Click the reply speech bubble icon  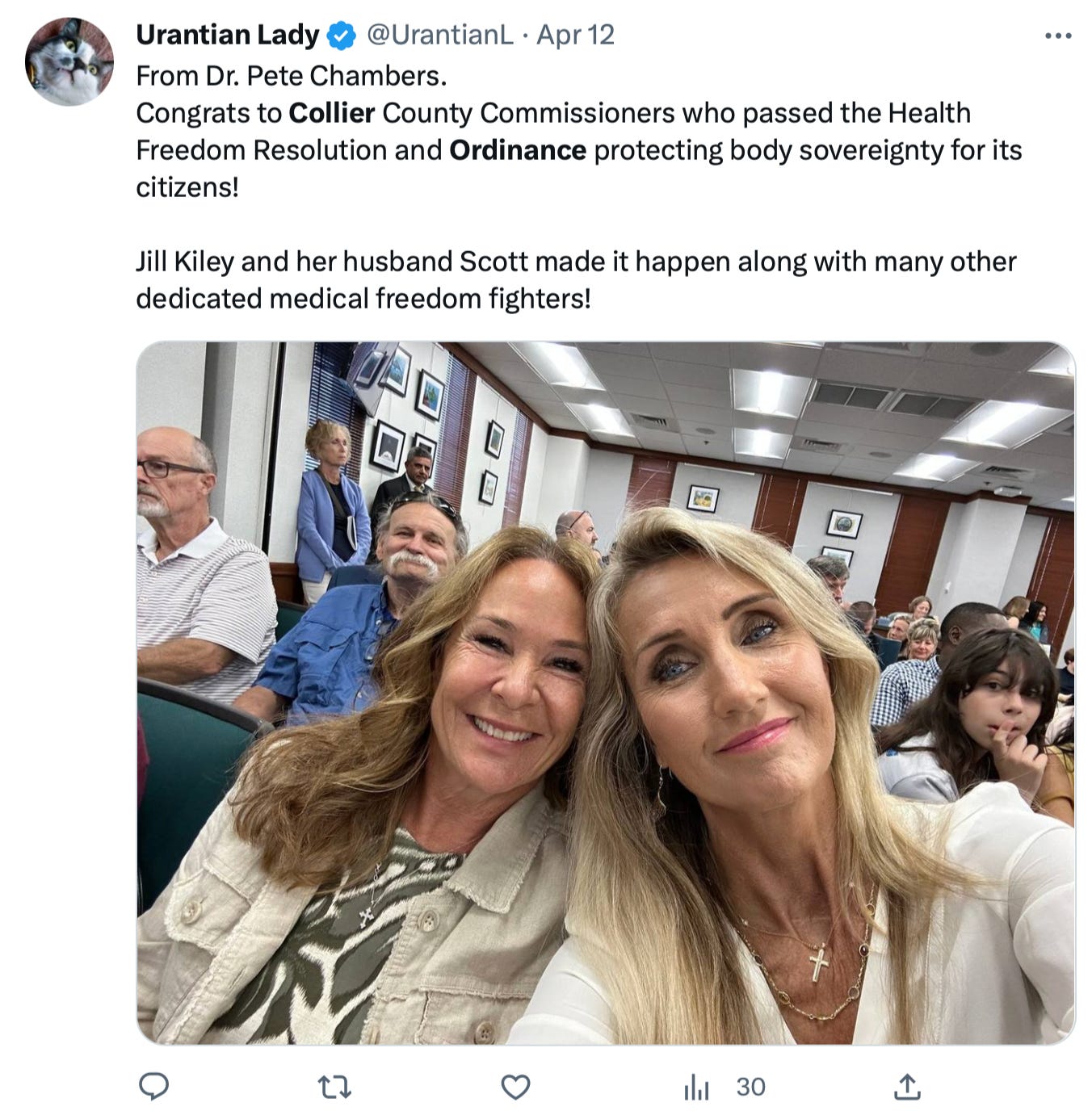pos(153,1087)
